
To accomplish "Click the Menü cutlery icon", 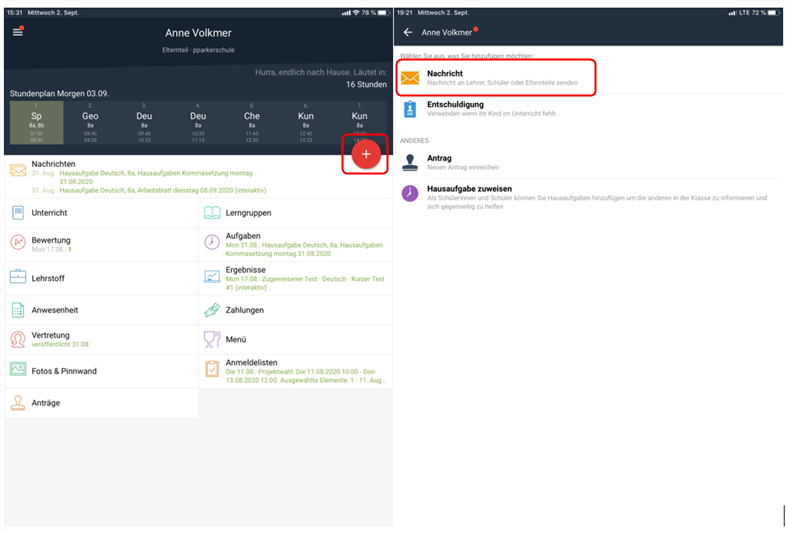I will (212, 339).
